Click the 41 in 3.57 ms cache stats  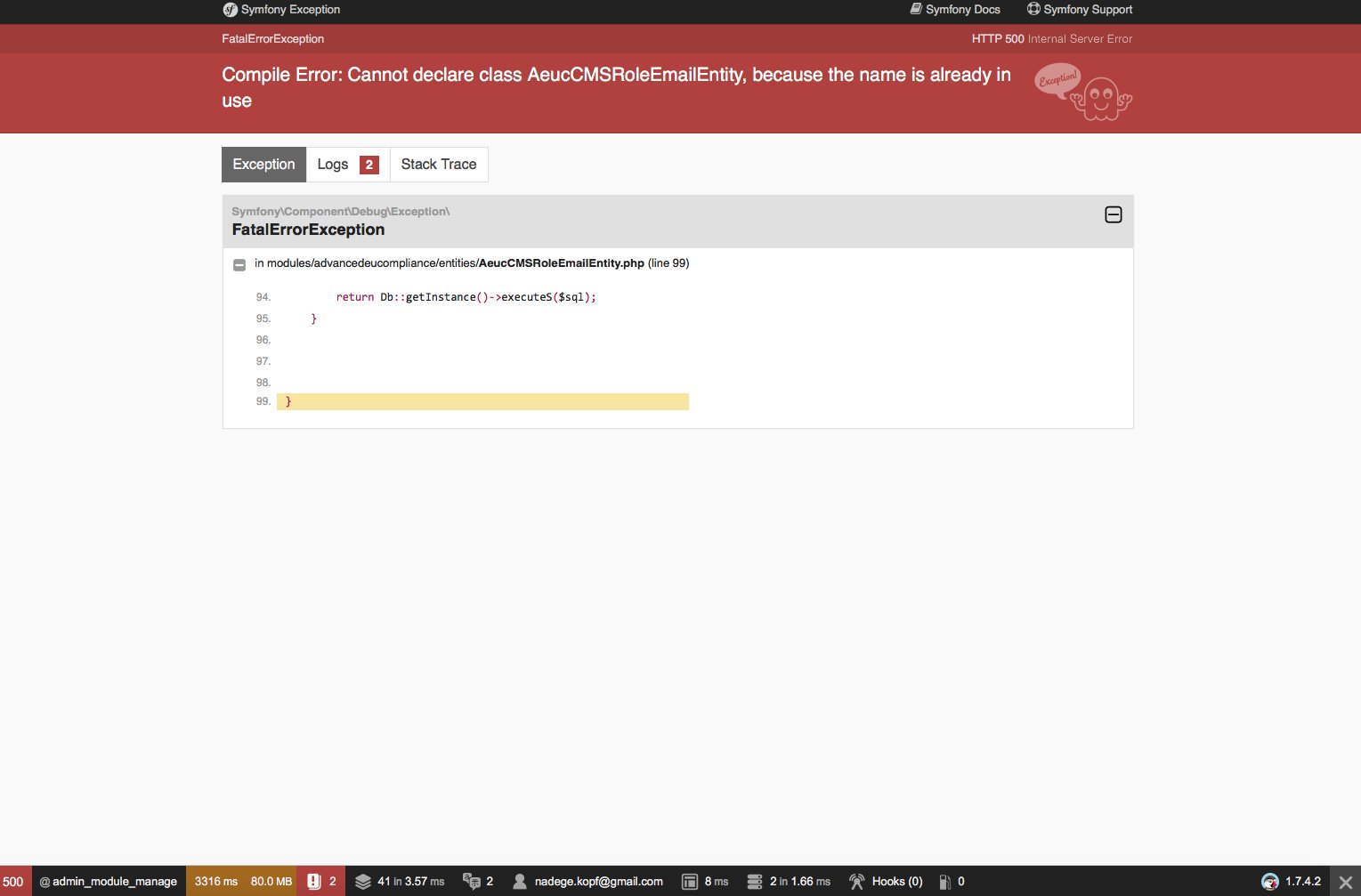tap(410, 882)
